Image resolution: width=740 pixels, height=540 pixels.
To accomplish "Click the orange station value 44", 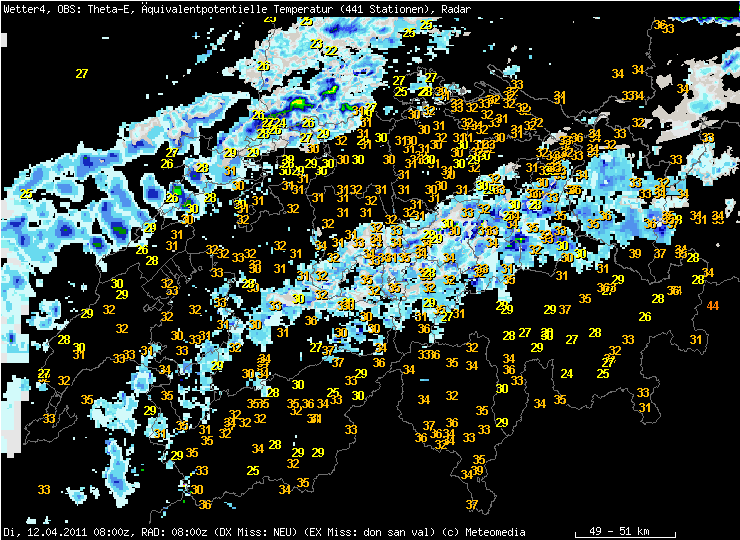I will pos(713,306).
